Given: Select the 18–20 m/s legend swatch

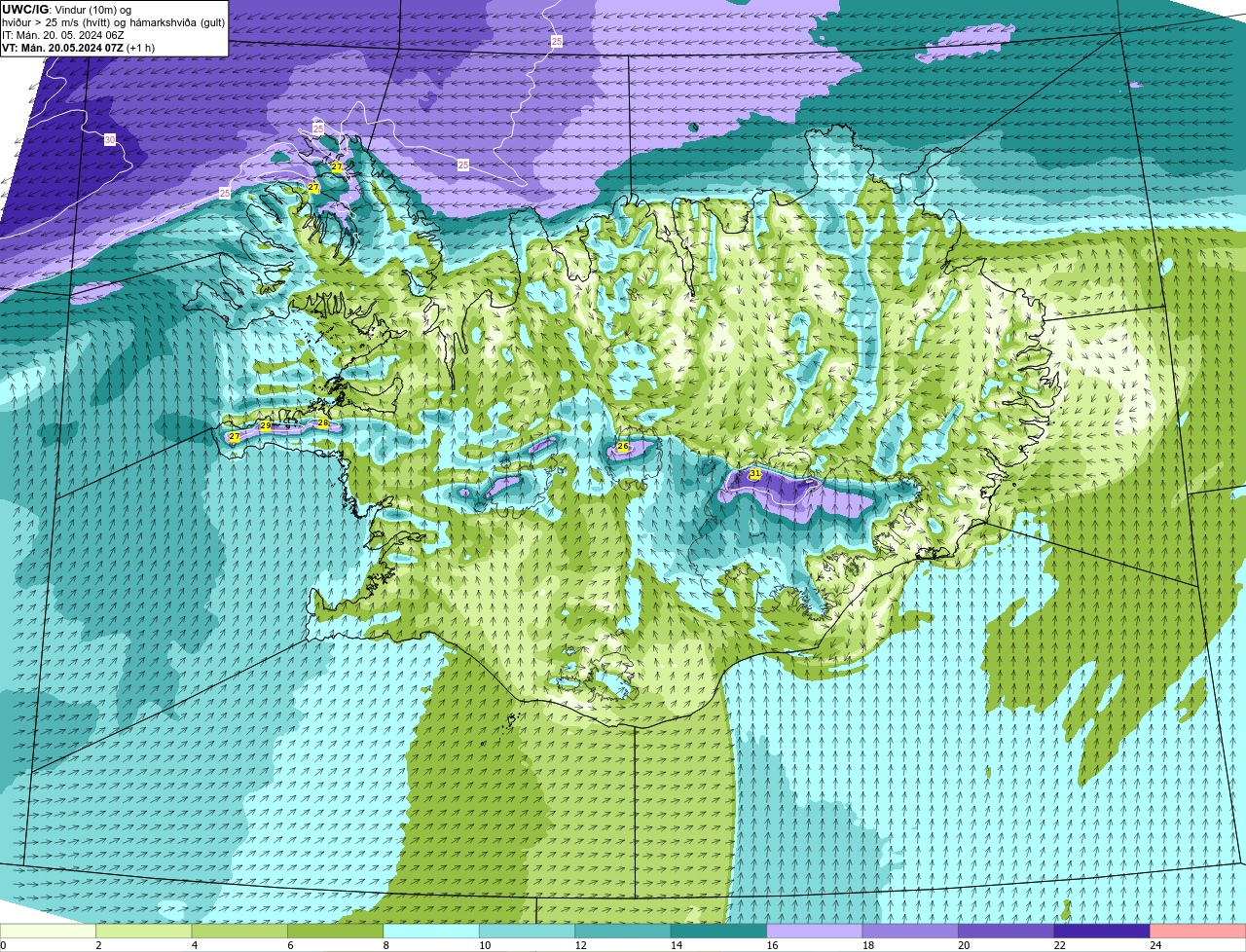Looking at the screenshot, I should coord(911,931).
